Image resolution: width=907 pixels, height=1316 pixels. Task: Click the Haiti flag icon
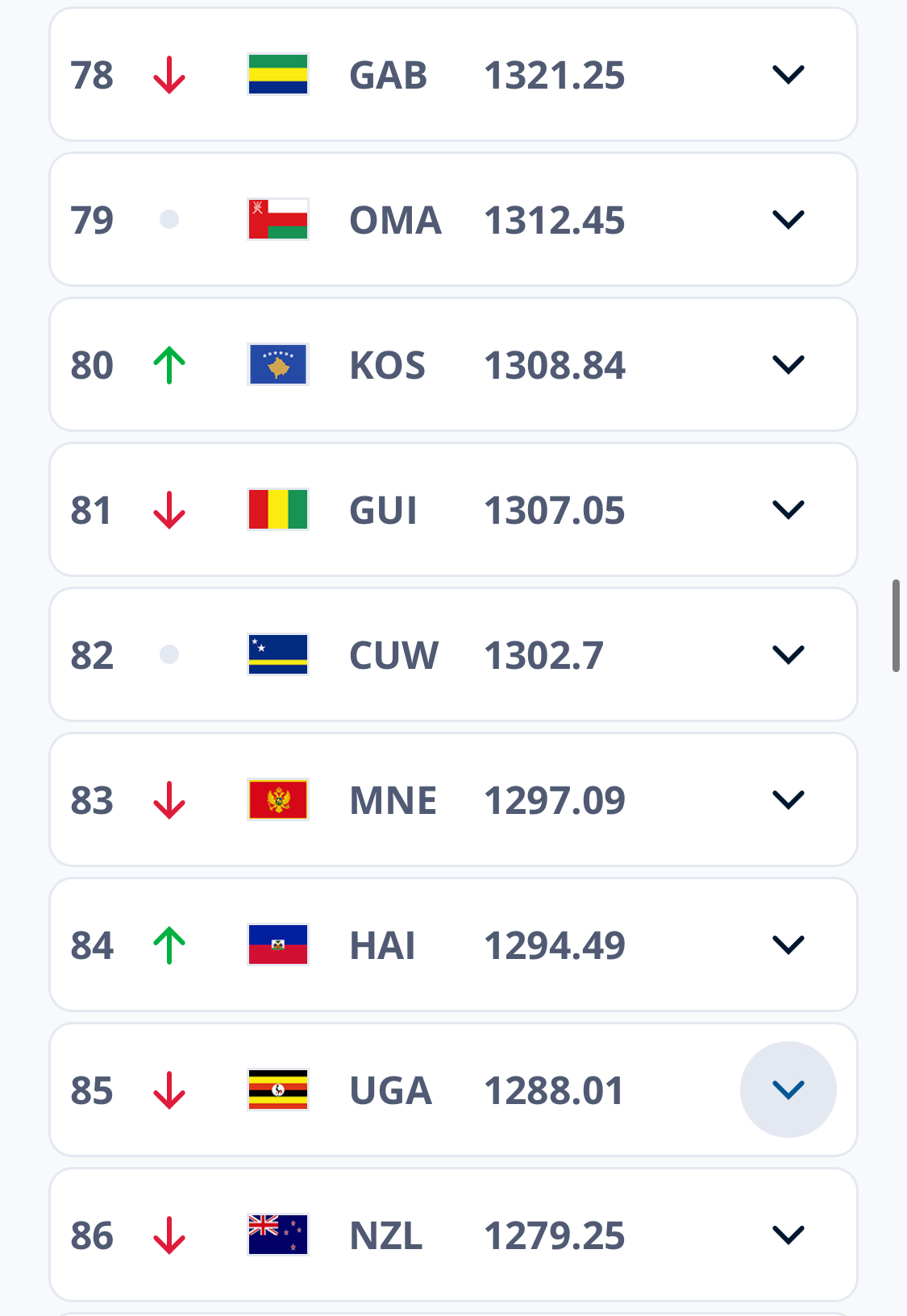tap(278, 945)
